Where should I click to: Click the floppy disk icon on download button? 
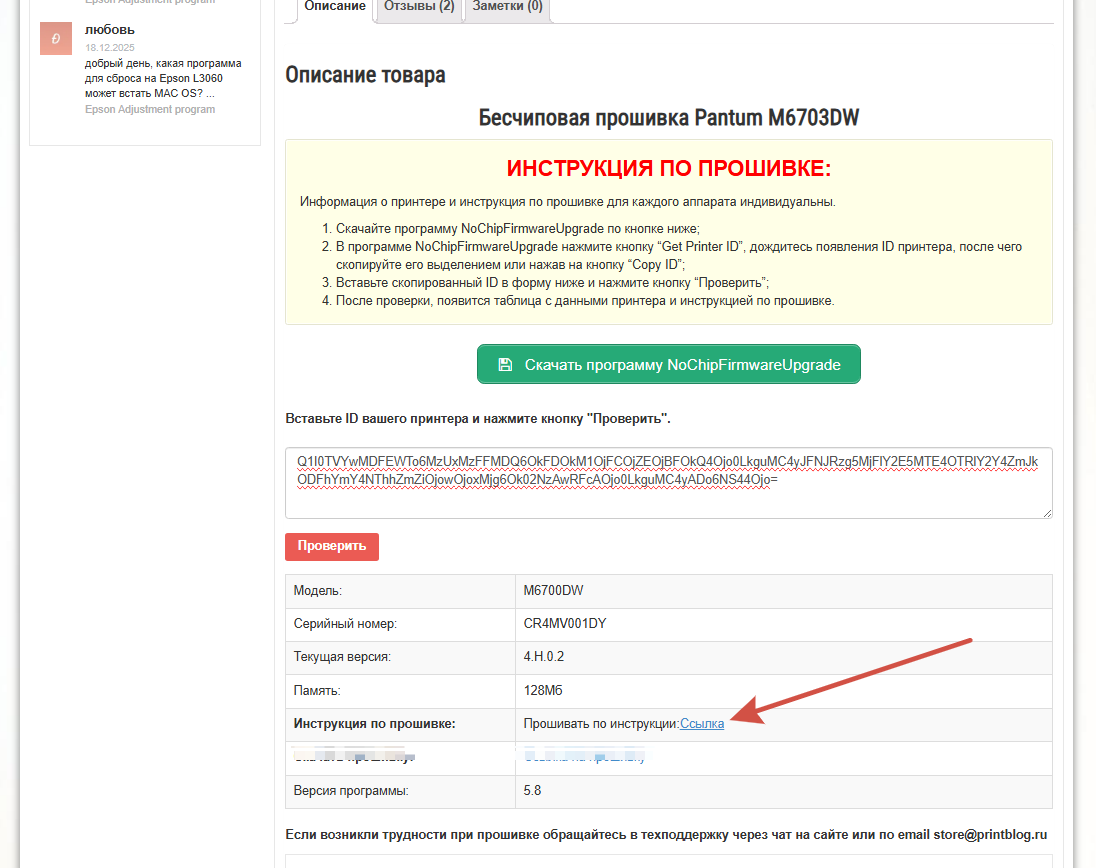505,365
